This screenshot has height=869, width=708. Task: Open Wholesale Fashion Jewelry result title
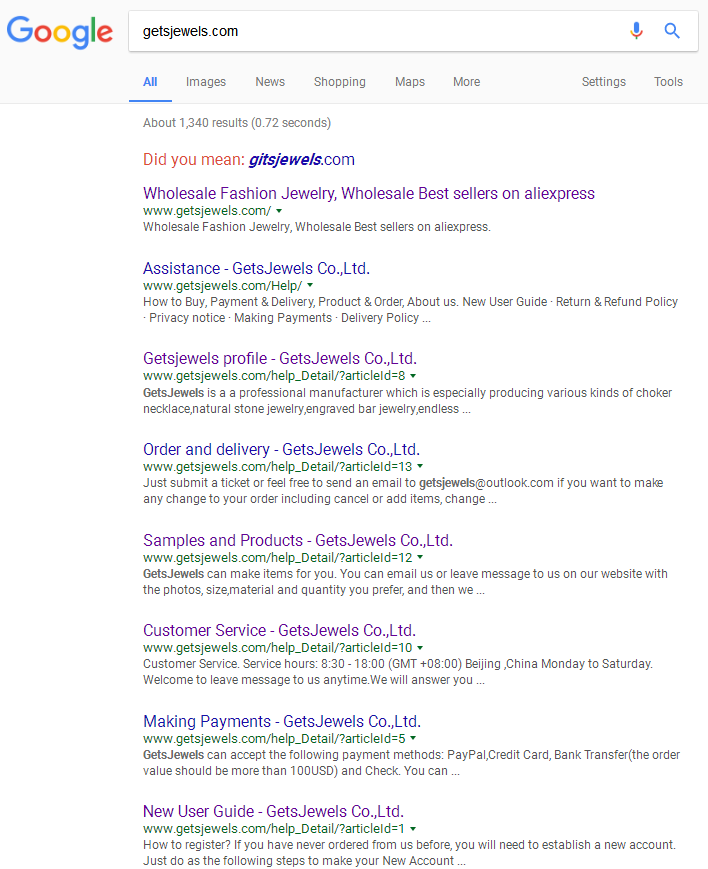point(369,193)
